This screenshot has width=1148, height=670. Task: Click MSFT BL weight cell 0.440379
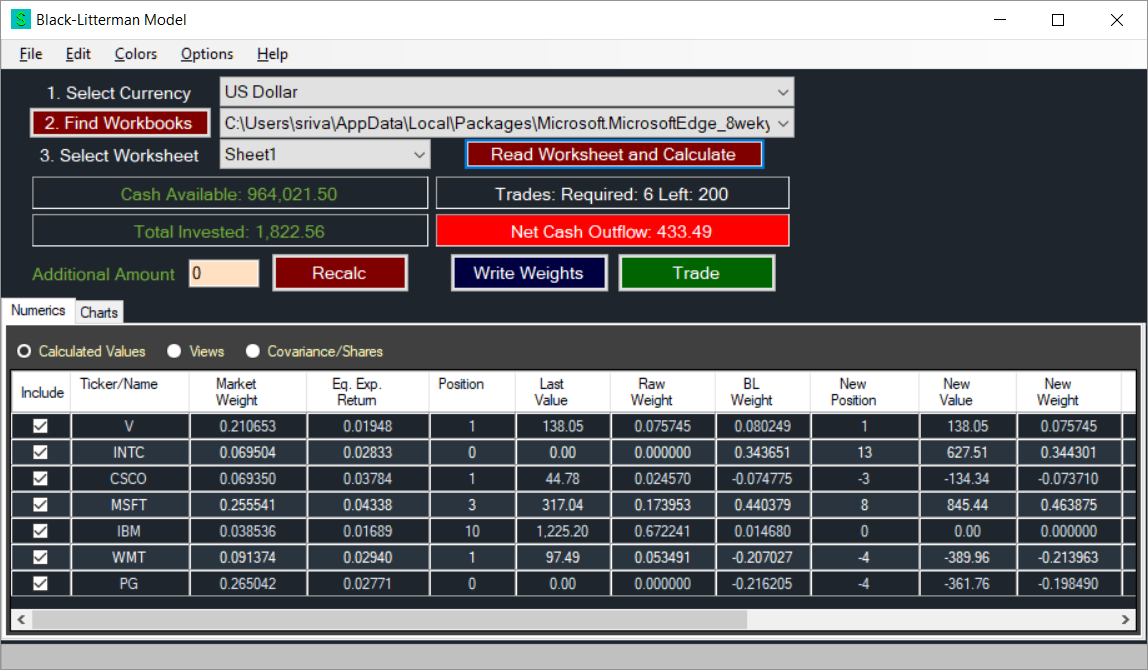(763, 505)
